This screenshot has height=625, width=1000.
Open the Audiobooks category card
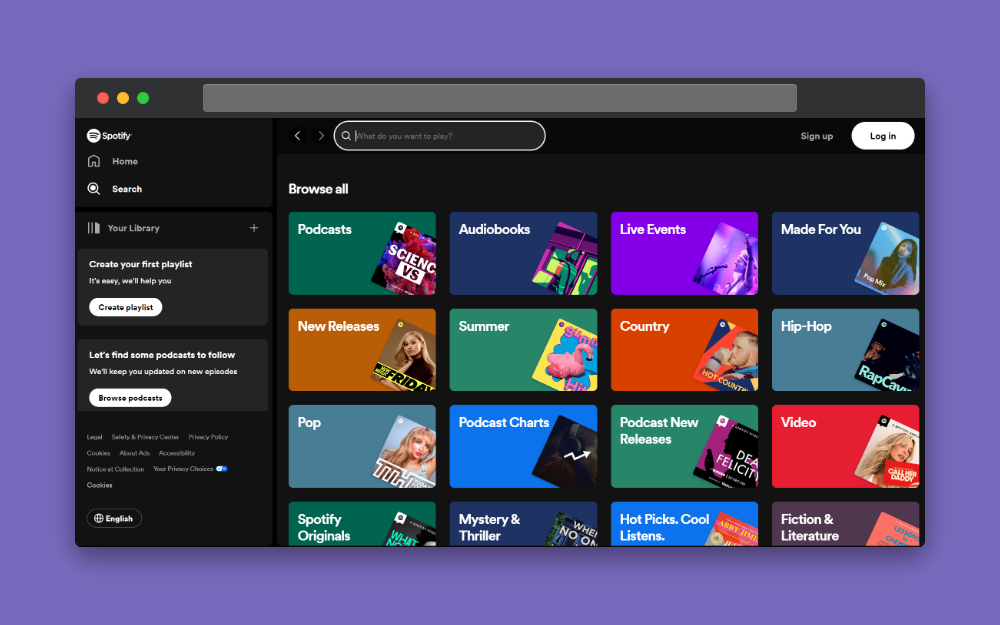click(523, 253)
